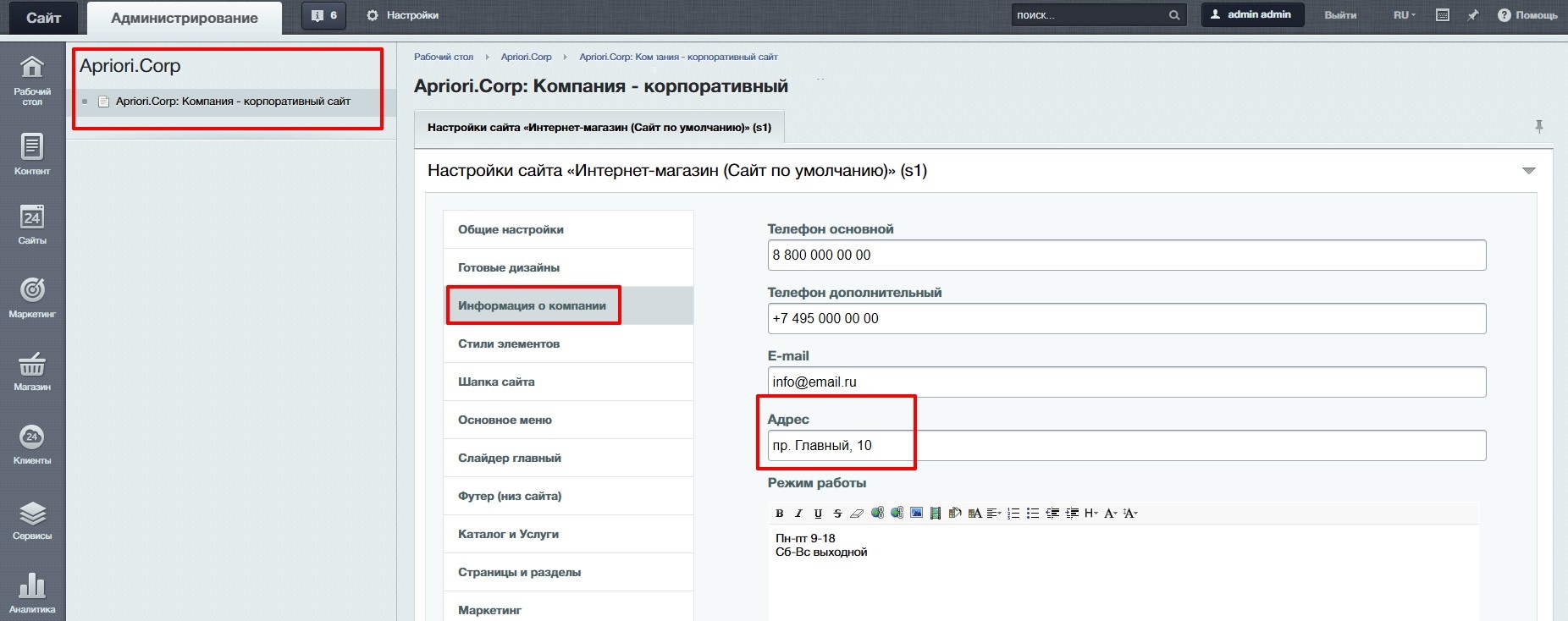Click the strikethrough formatting icon
Image resolution: width=1568 pixels, height=621 pixels.
(837, 513)
